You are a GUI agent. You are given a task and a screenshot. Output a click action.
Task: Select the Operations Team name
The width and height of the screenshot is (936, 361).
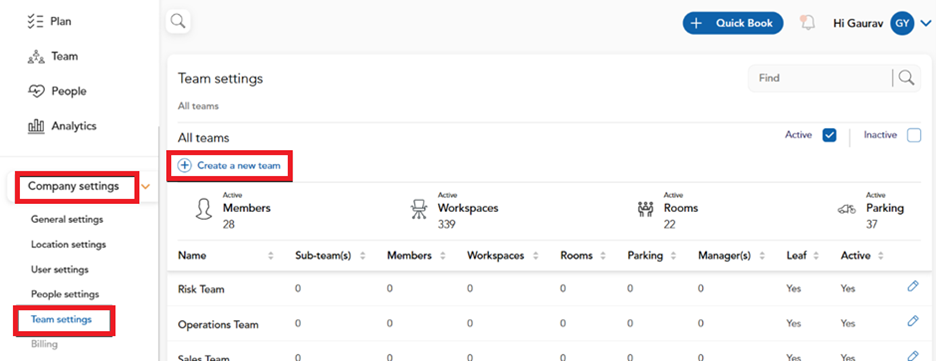(218, 325)
